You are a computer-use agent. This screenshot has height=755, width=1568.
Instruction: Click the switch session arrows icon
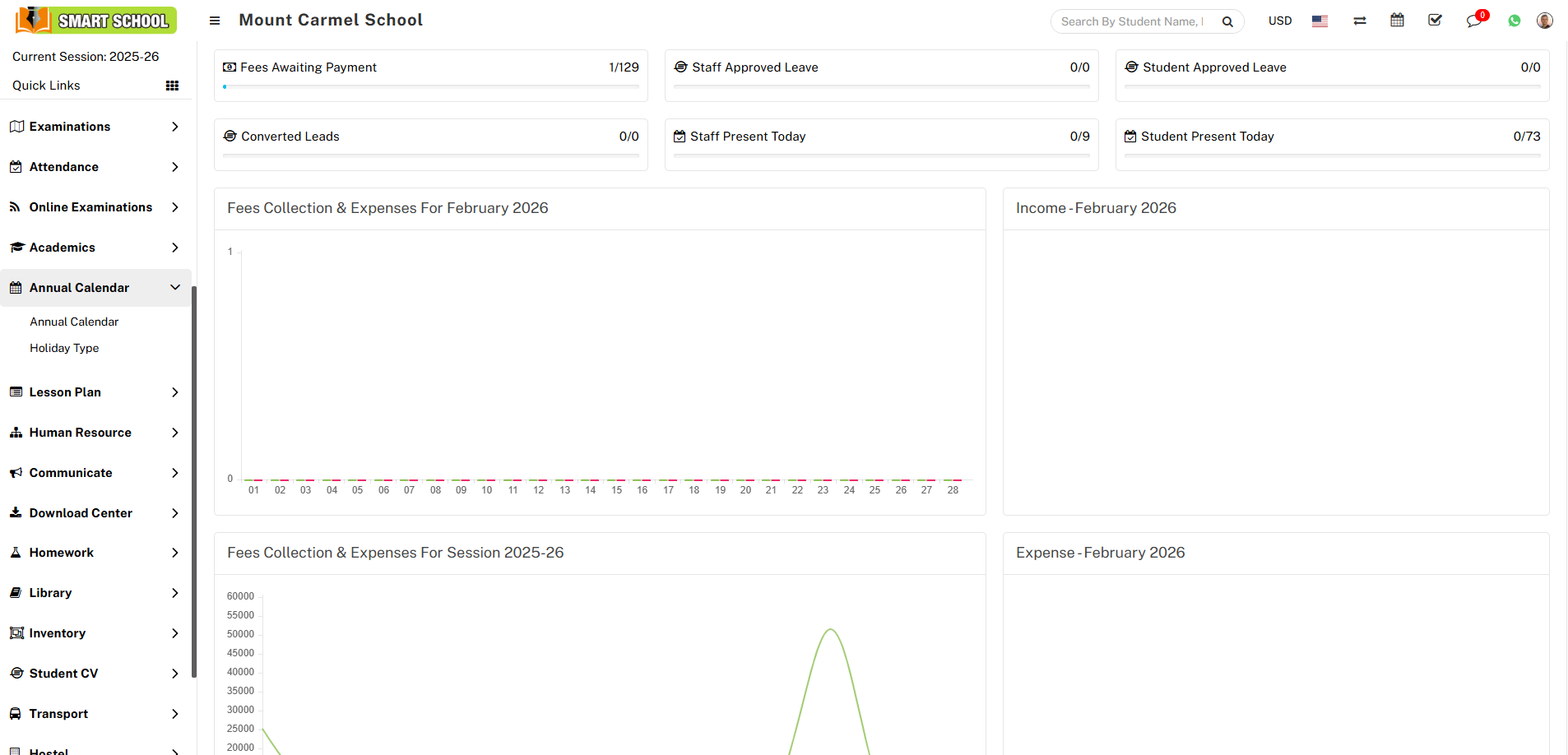click(1360, 21)
